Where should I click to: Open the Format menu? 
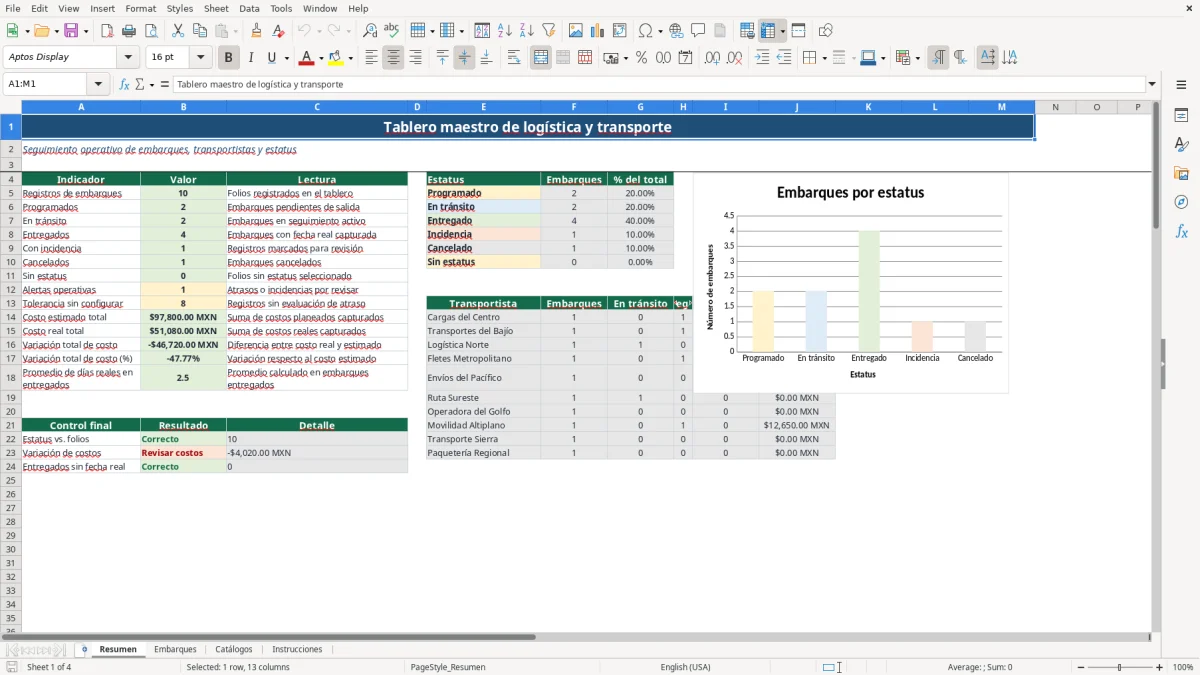click(x=140, y=8)
